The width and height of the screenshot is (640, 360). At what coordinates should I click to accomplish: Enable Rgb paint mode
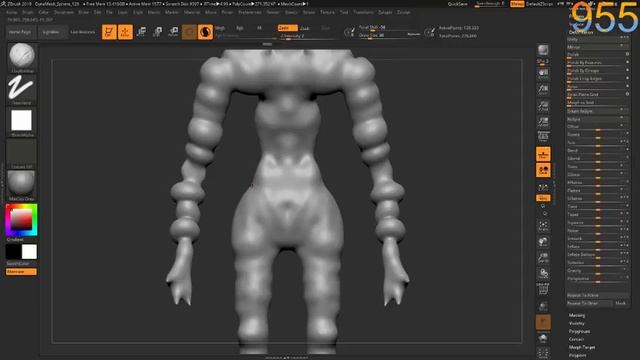(x=240, y=28)
